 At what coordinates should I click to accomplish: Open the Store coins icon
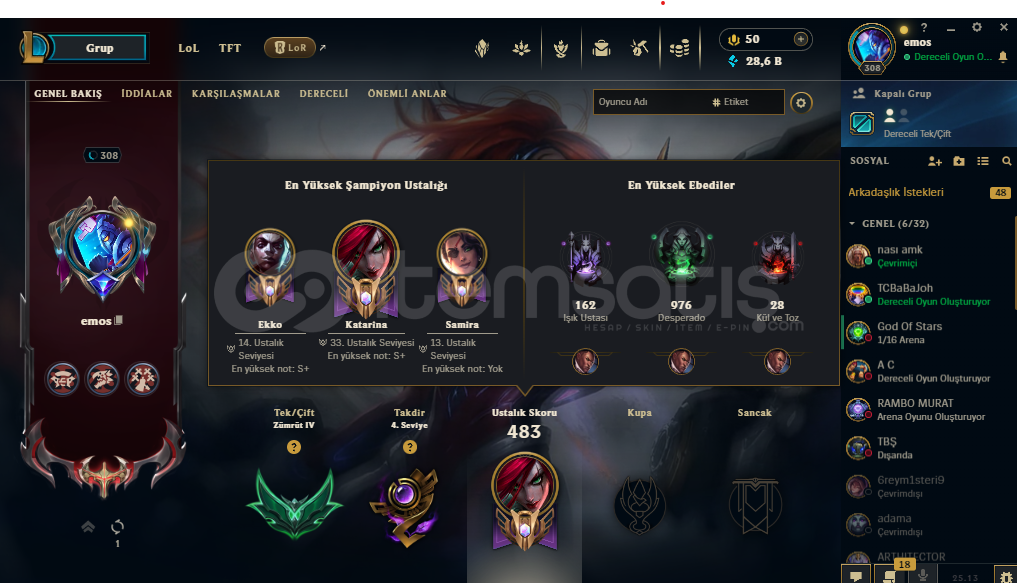point(679,48)
